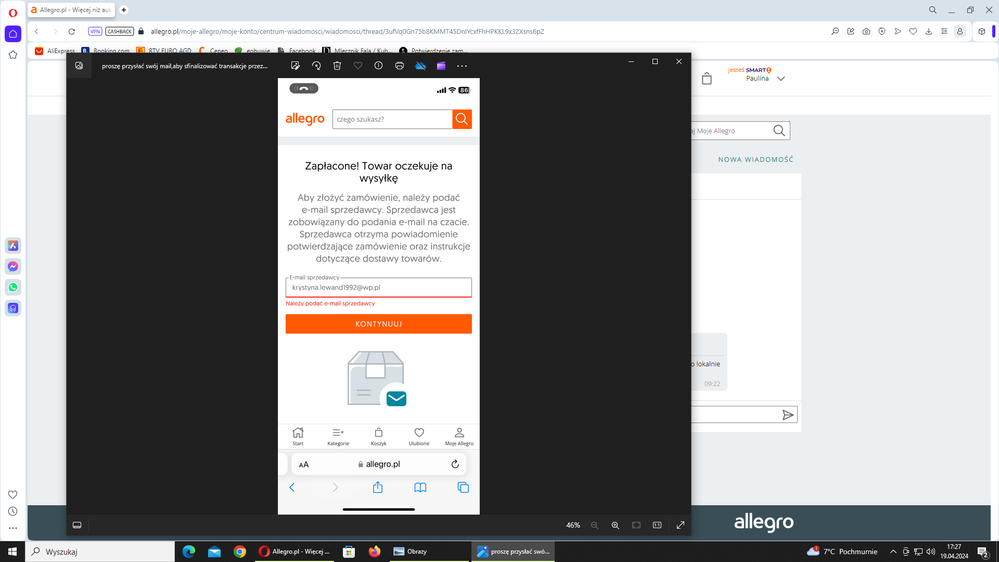
Task: Open the Photos gallery home icon
Action: [x=79, y=66]
